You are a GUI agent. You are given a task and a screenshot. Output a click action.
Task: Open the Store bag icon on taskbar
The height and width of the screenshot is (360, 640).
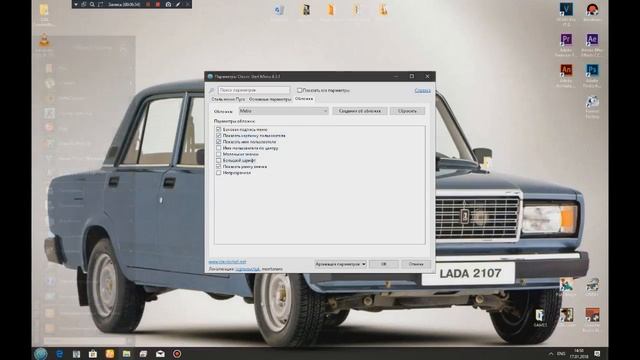click(x=93, y=354)
